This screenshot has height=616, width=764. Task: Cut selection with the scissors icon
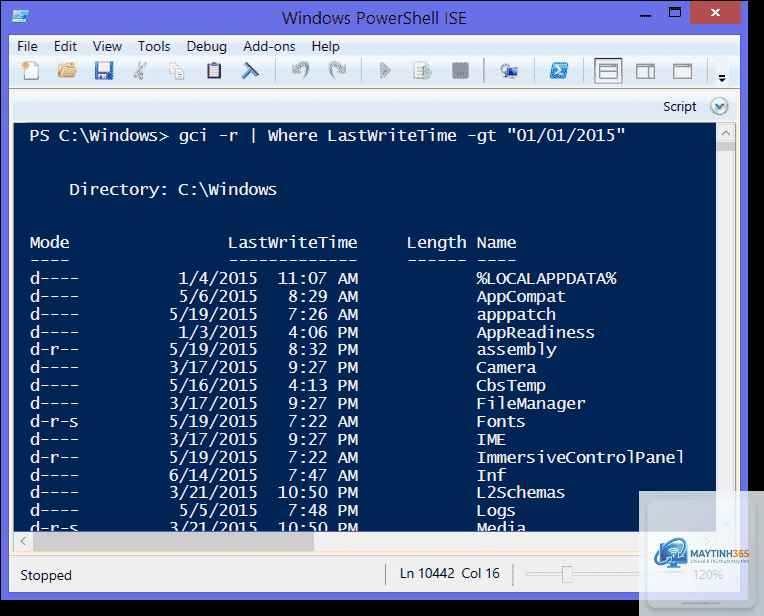(x=140, y=71)
